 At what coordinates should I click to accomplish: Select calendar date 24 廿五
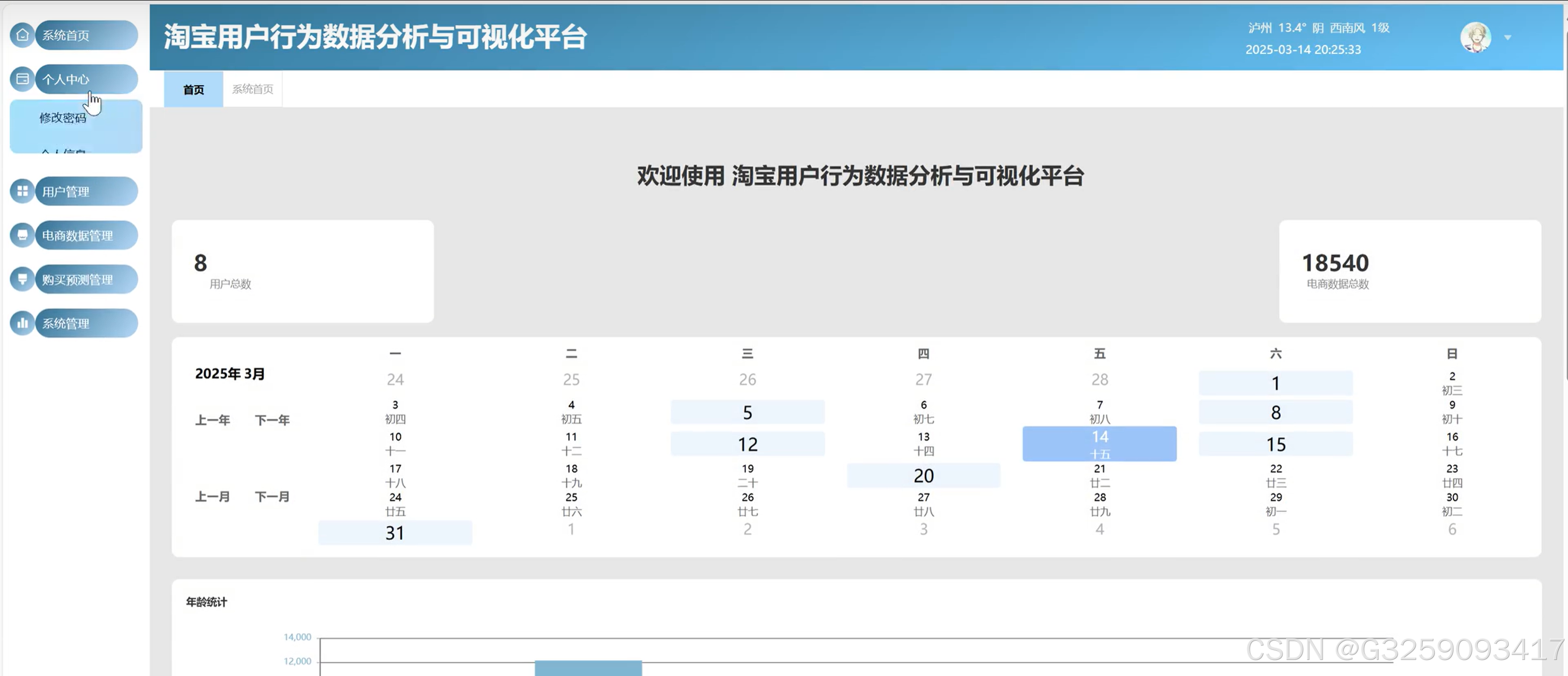395,505
